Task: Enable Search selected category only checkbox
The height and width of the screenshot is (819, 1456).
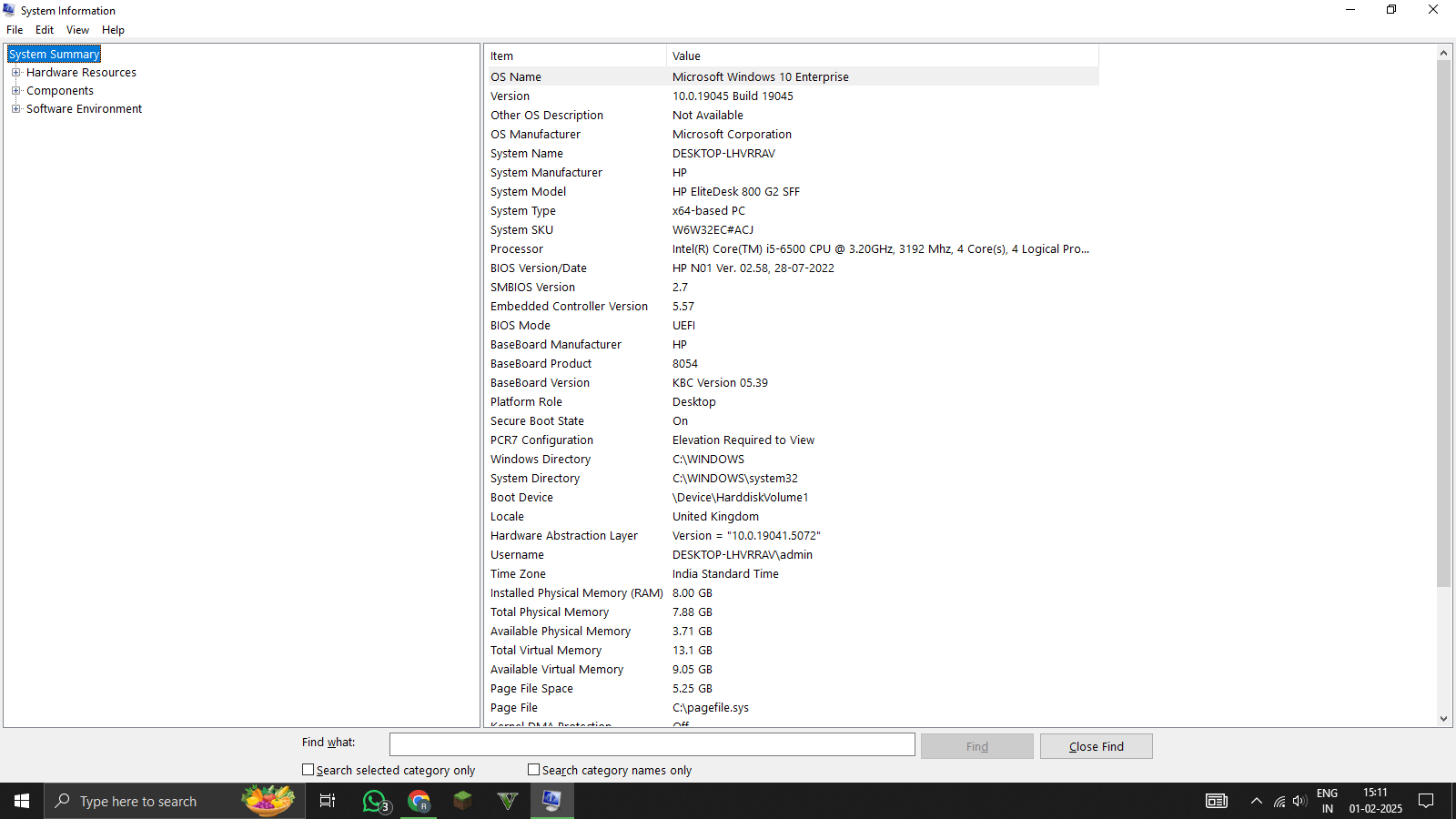Action: pyautogui.click(x=308, y=770)
